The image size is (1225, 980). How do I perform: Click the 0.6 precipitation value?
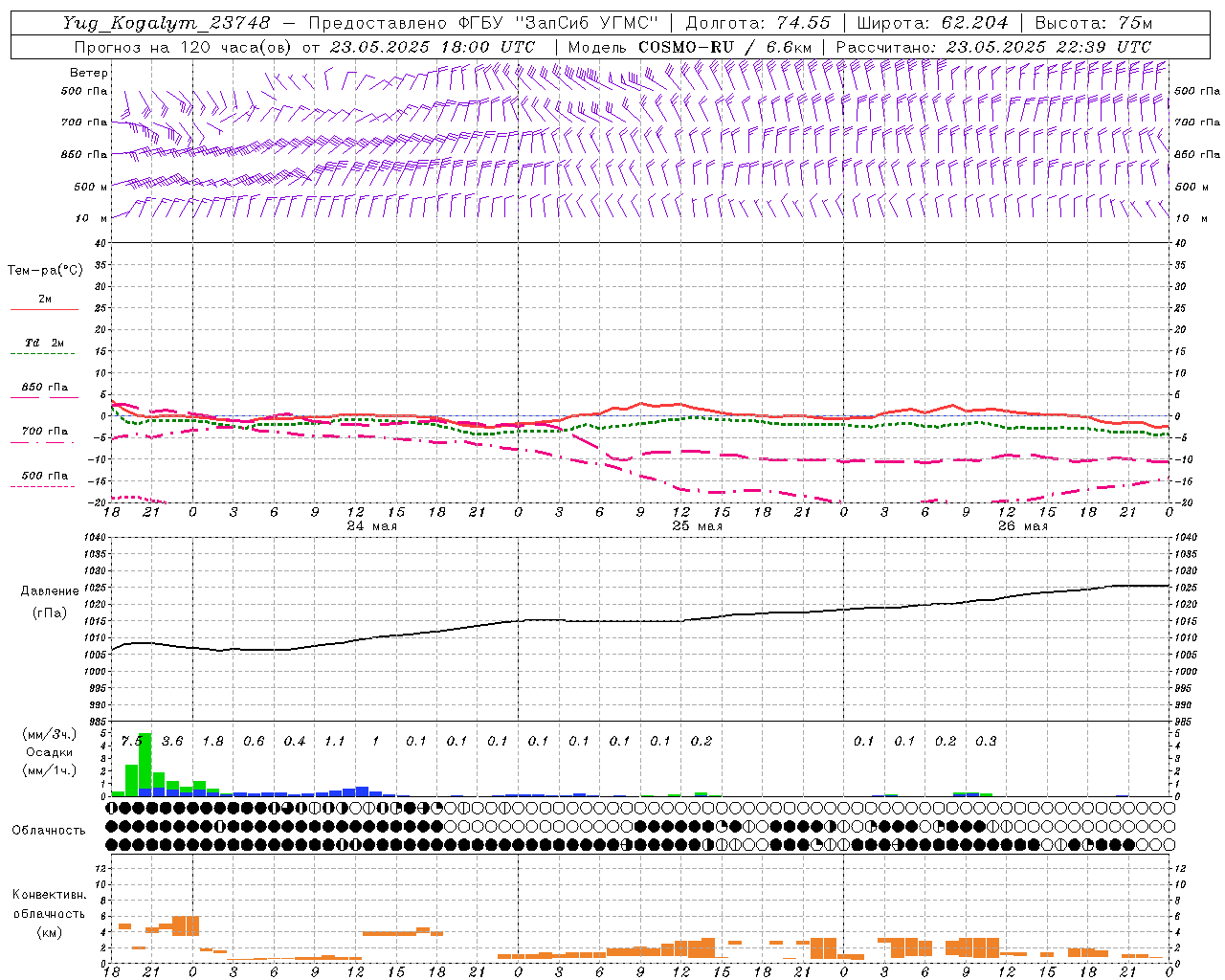[254, 742]
